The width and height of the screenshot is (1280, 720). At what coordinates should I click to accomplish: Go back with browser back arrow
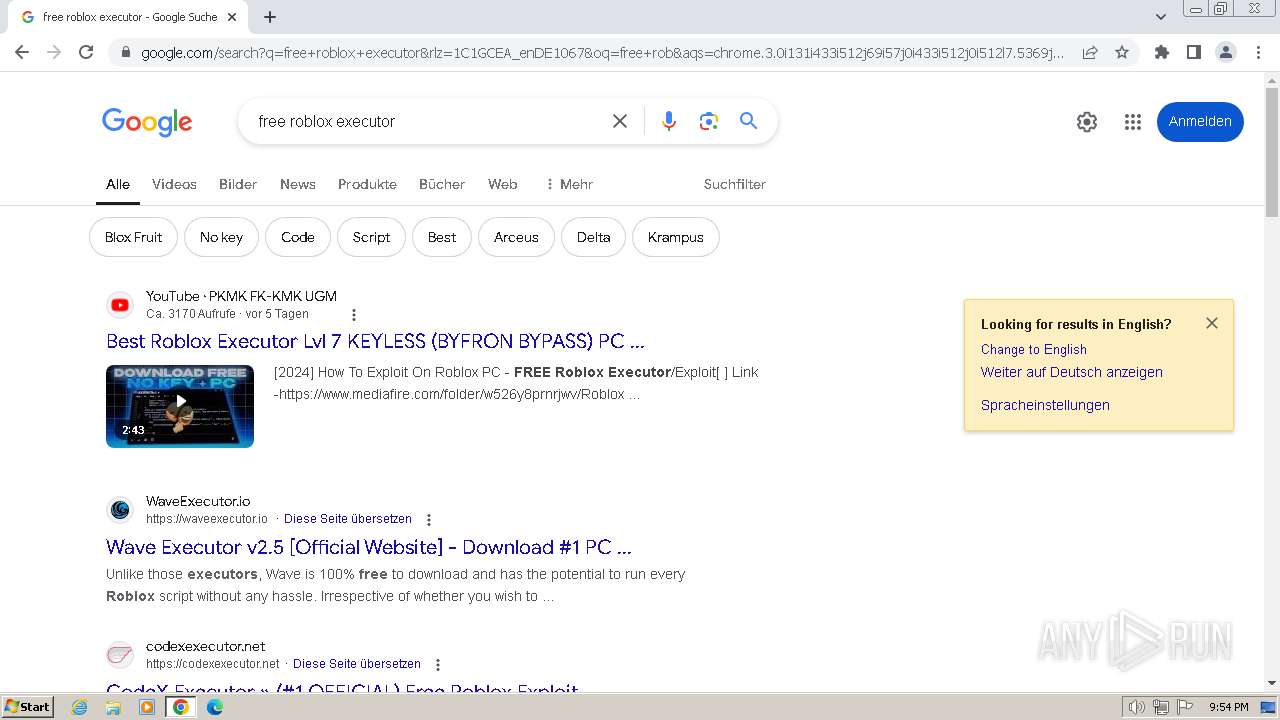[22, 52]
